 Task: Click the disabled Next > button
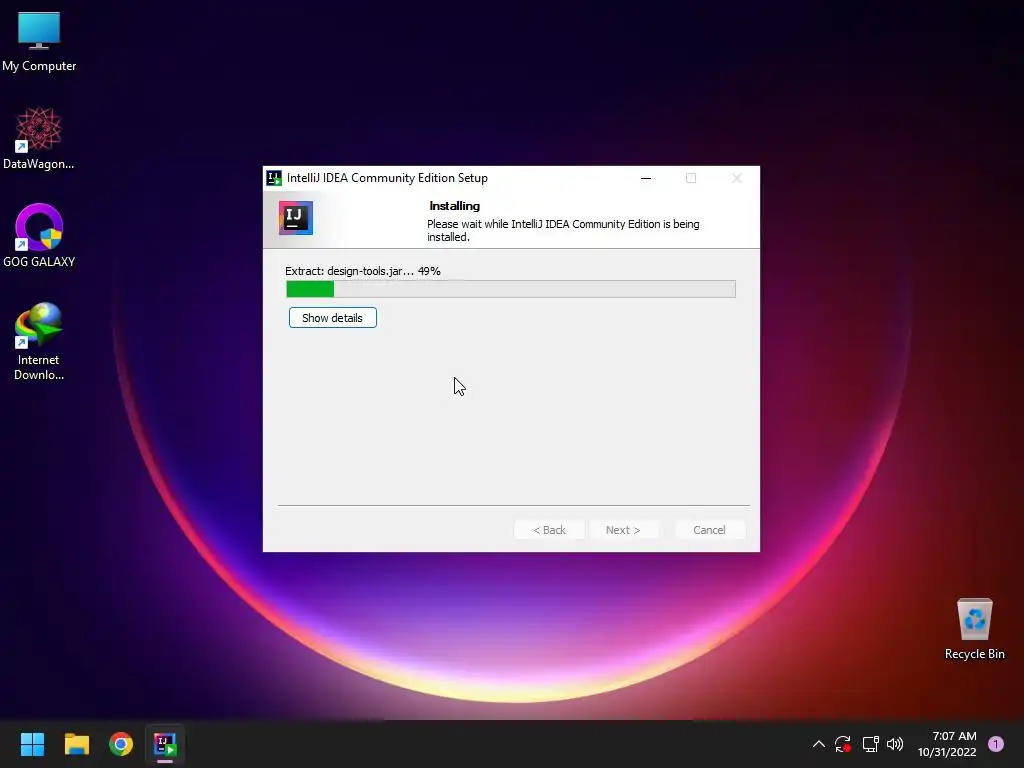[x=623, y=530]
